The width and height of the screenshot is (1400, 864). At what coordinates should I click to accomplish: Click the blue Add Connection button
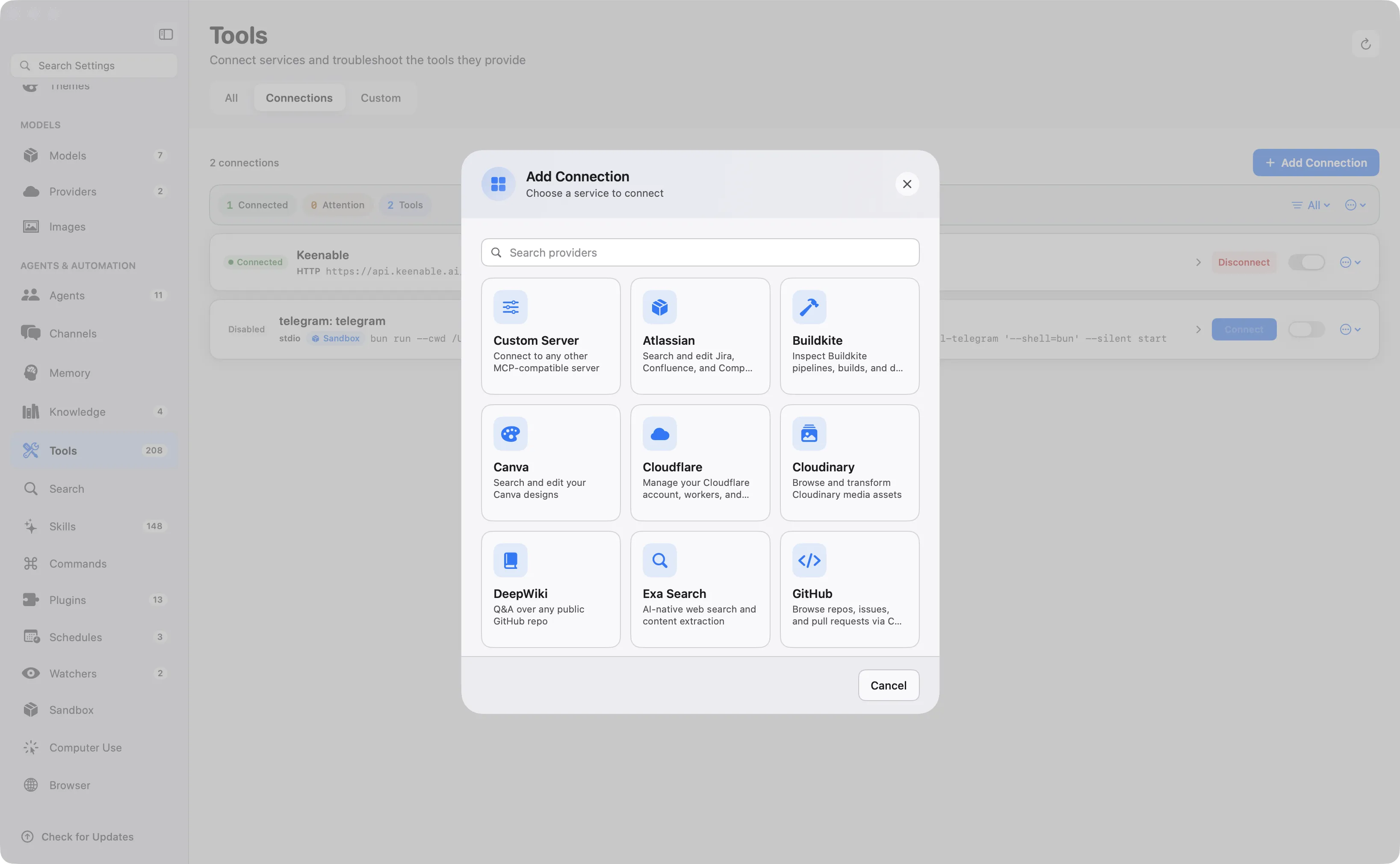(1315, 163)
